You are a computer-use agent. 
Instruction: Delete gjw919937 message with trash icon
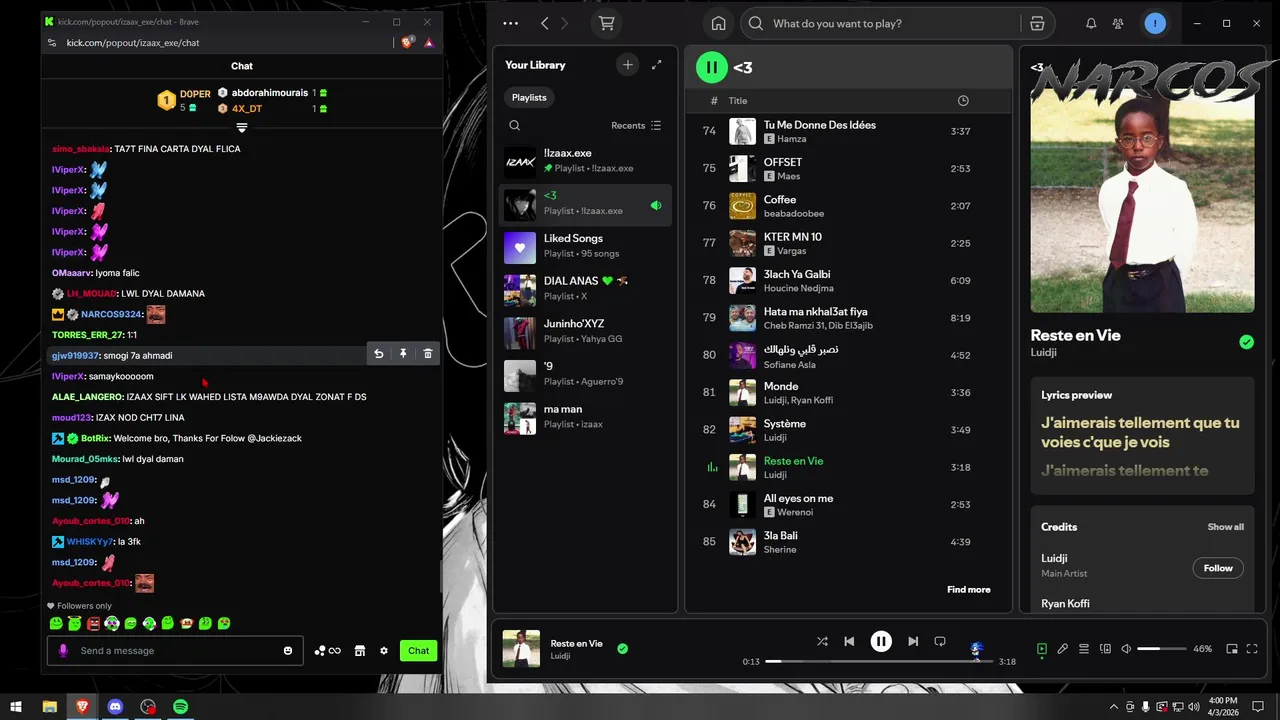[x=428, y=354]
